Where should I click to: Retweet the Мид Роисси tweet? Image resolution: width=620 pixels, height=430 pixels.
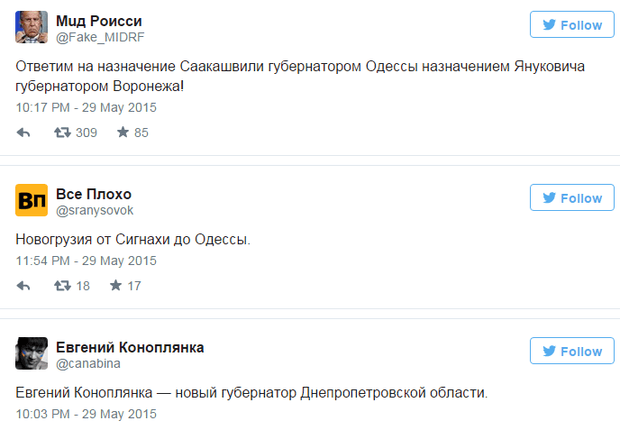tap(62, 132)
